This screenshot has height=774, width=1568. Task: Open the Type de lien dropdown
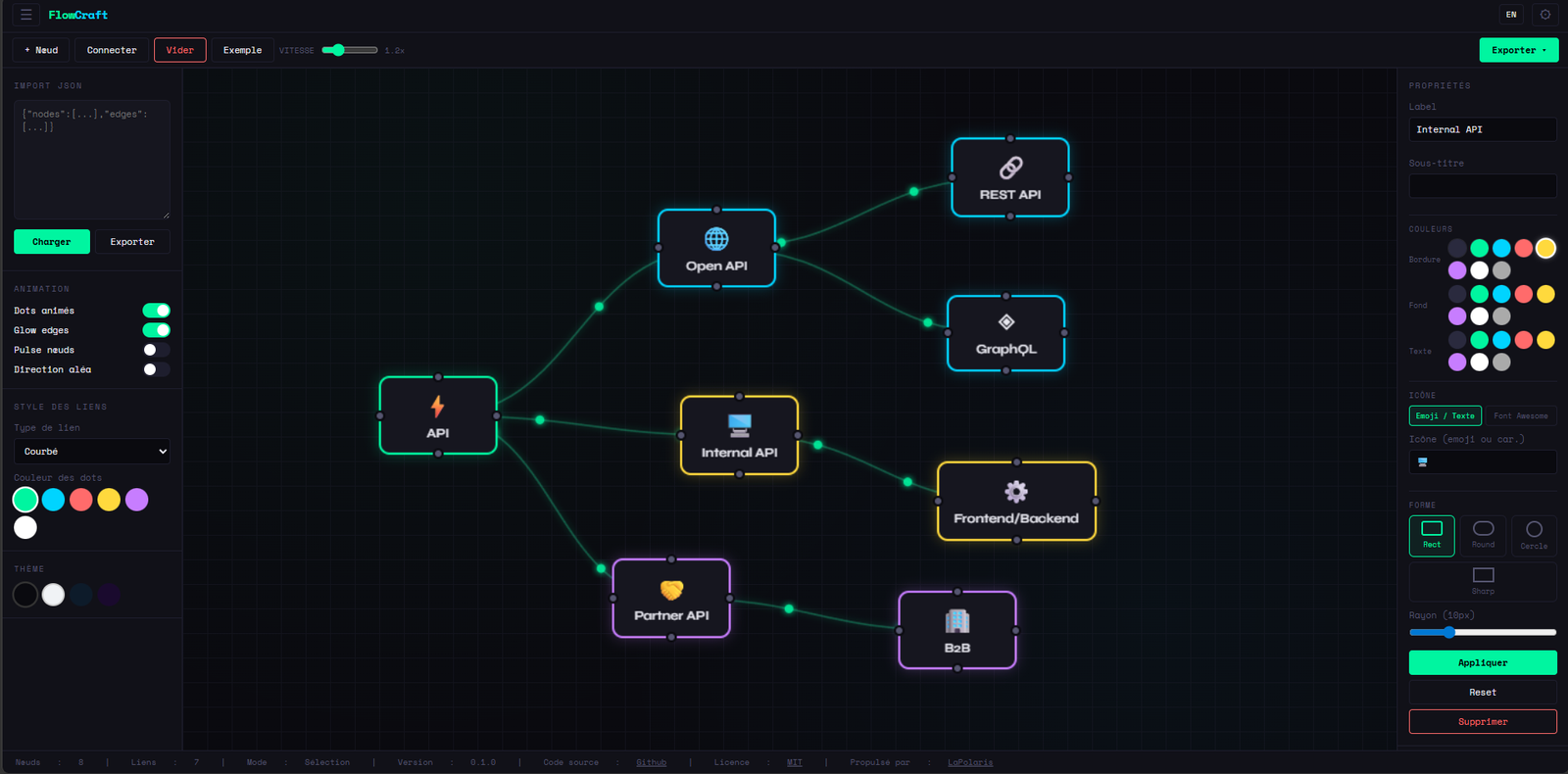tap(92, 452)
